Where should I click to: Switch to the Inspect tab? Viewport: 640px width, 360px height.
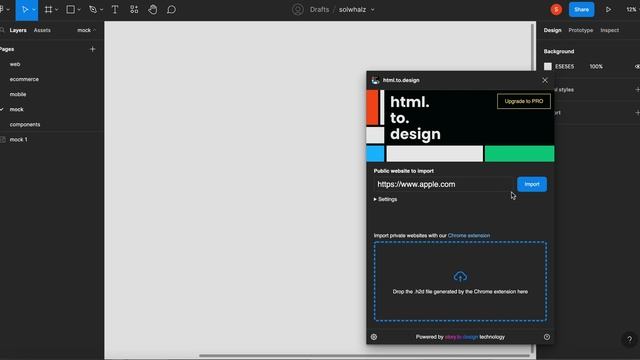609,30
